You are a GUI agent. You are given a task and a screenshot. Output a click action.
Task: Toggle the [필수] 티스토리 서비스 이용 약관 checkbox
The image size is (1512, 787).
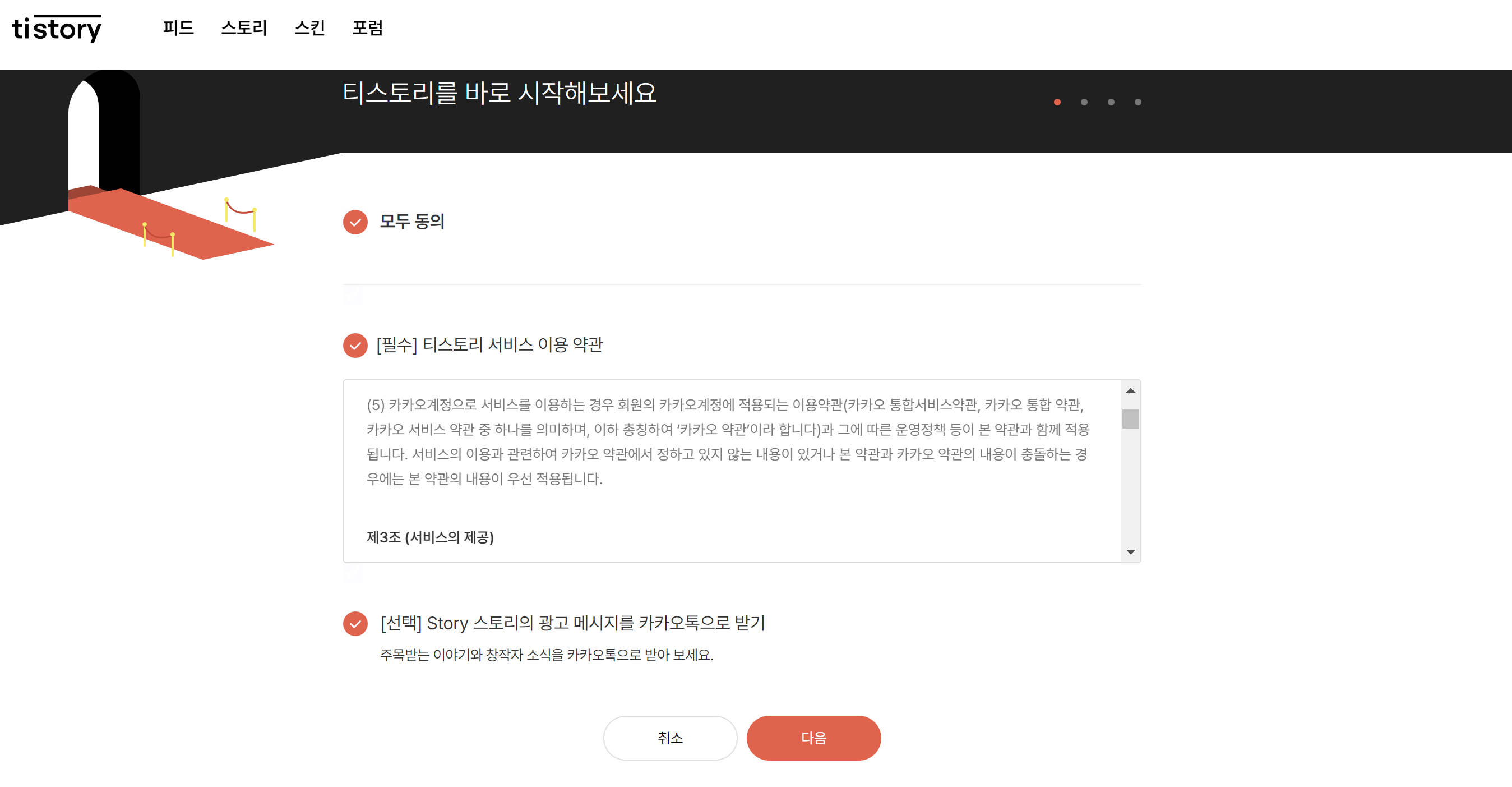coord(355,346)
